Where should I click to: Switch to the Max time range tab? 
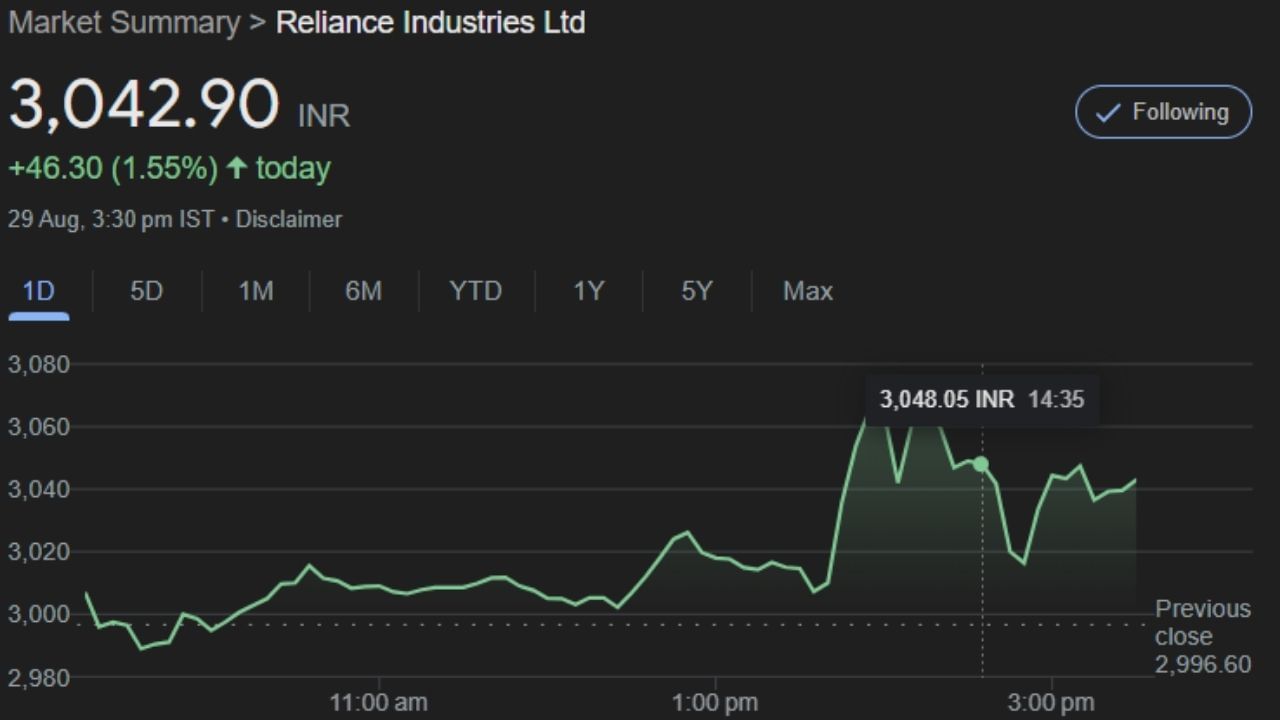point(807,291)
